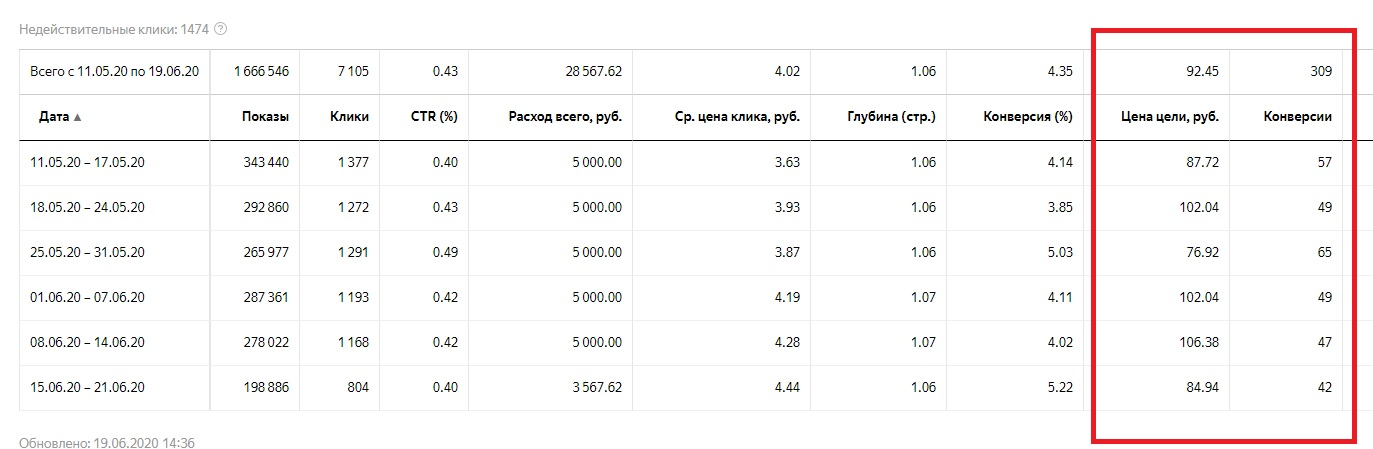This screenshot has width=1373, height=449.
Task: Select the 08.06.20 – 14.06.20 row
Action: tap(88, 342)
